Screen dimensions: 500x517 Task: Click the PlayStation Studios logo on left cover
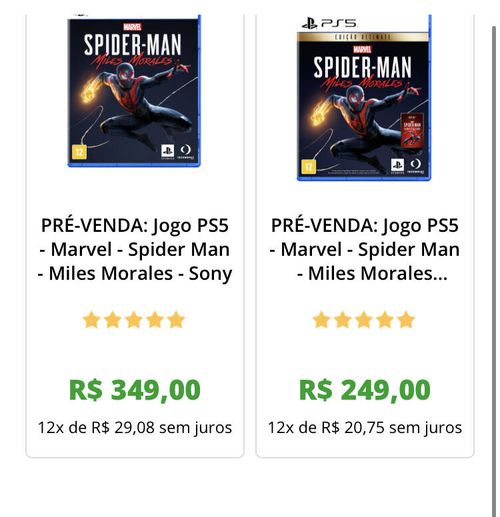[x=167, y=152]
